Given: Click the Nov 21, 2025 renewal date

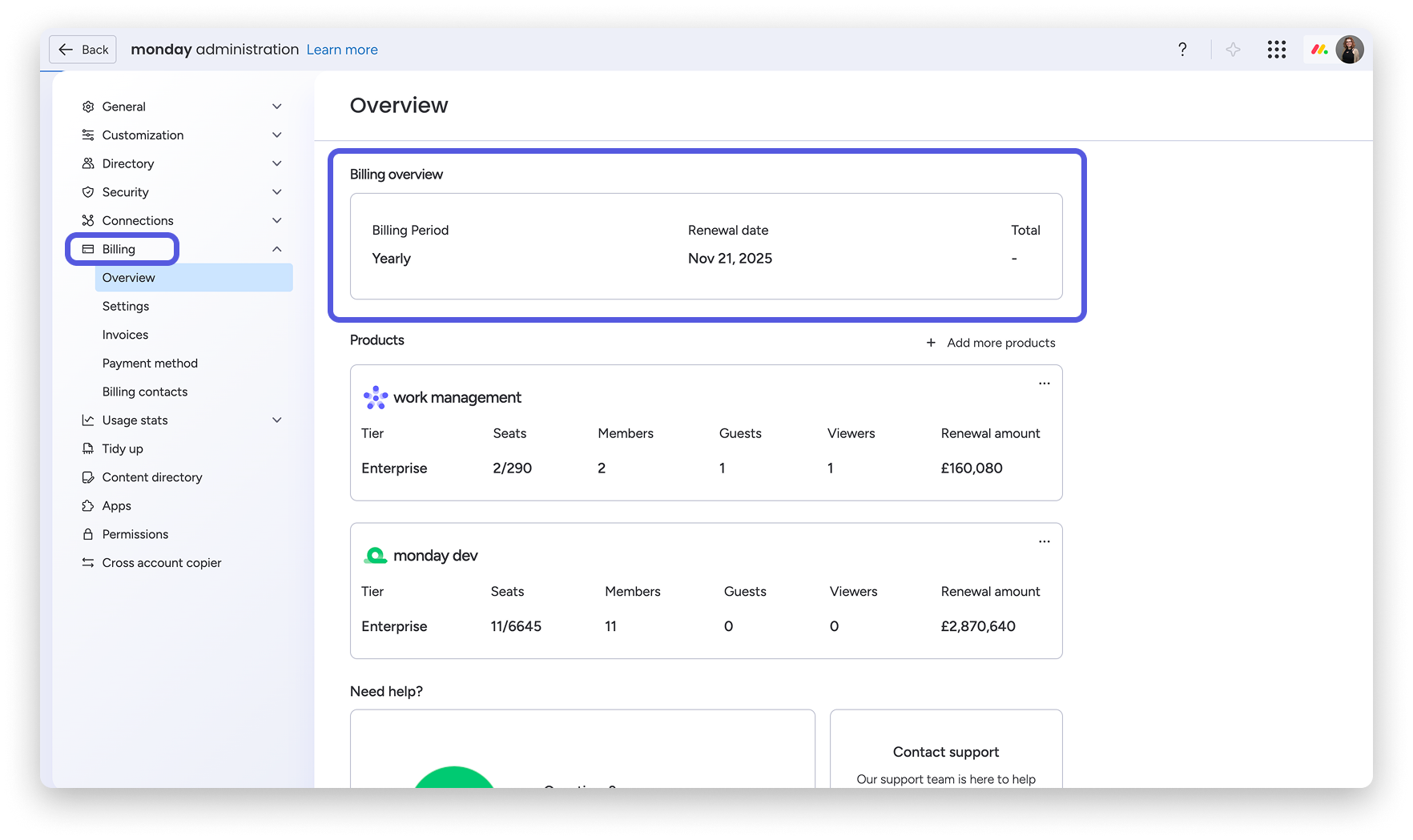Looking at the screenshot, I should coord(730,259).
